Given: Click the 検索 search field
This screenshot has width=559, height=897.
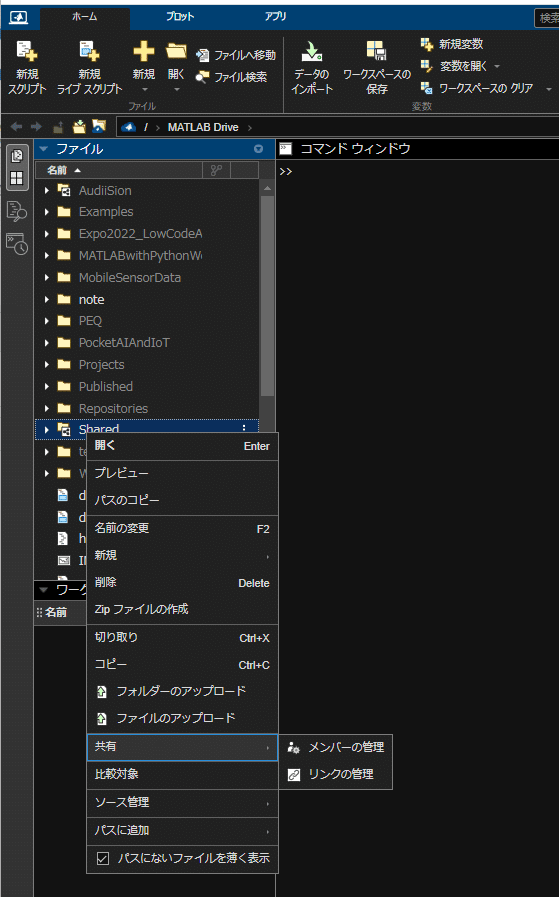Looking at the screenshot, I should 546,18.
